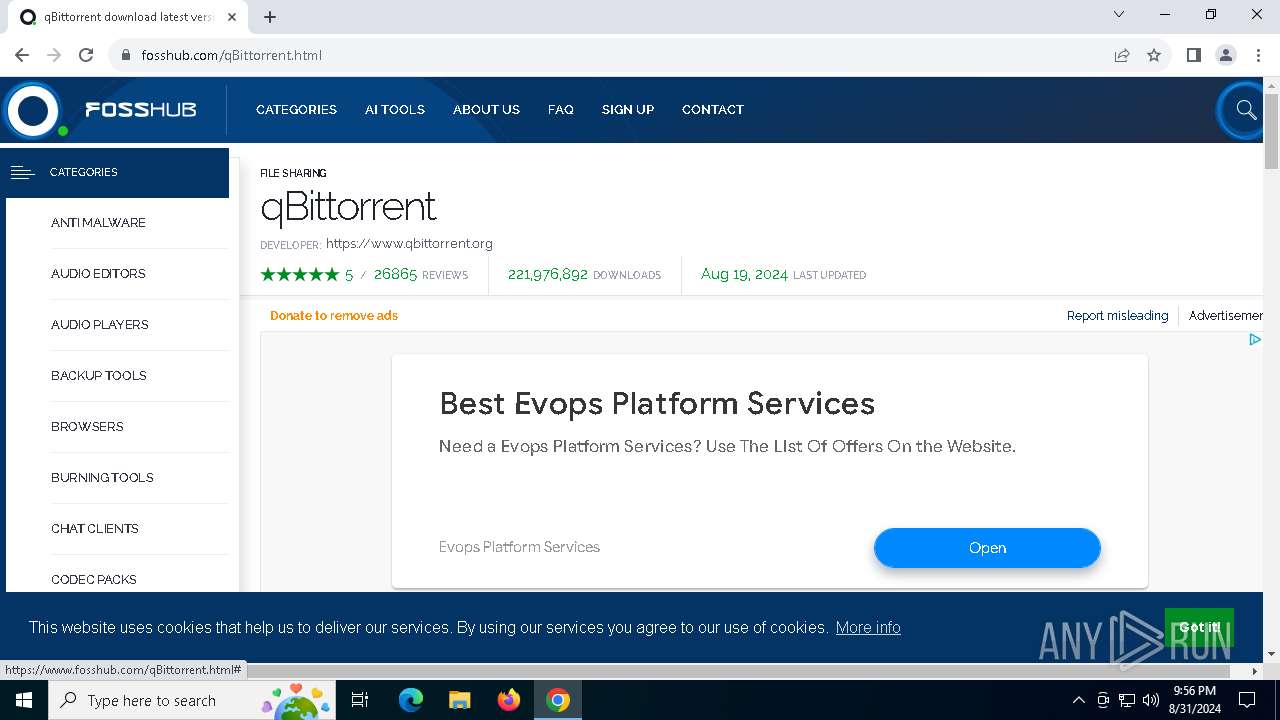Open the qbittorrent.org developer link
Viewport: 1280px width, 720px height.
coord(409,244)
